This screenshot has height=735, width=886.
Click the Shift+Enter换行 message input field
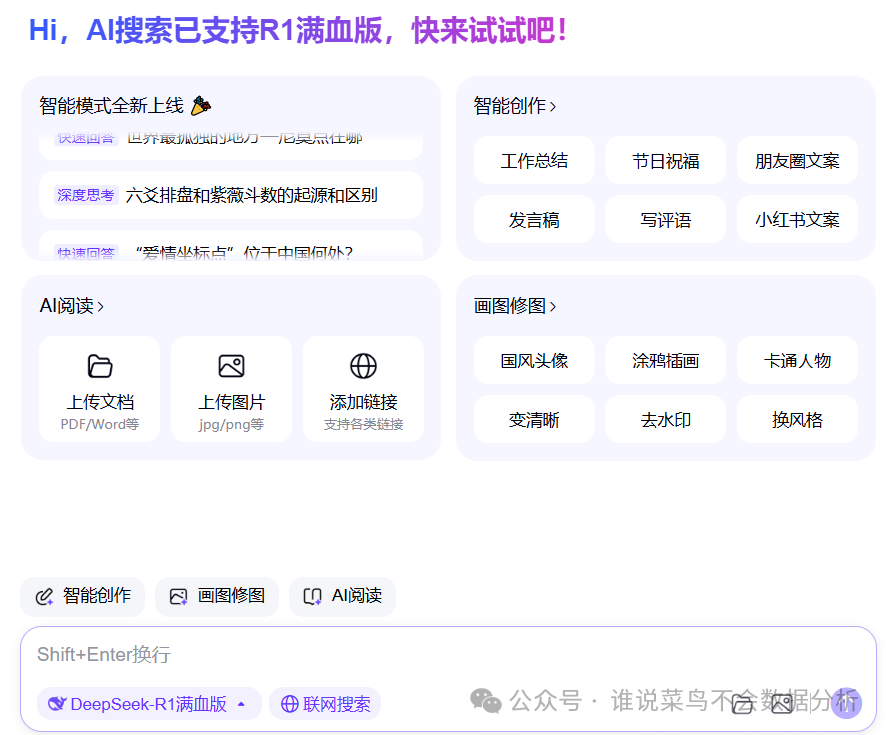coord(448,654)
